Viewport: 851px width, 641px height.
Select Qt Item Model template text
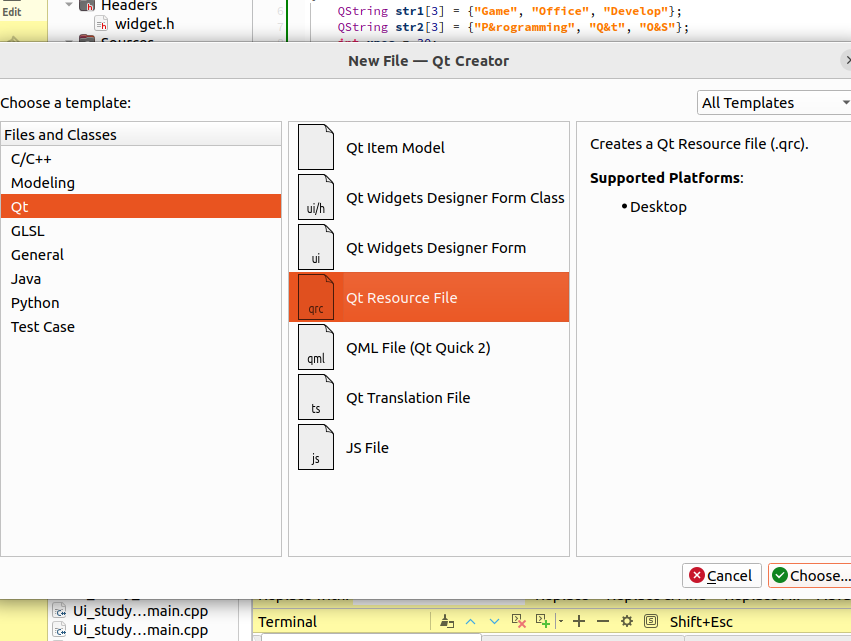(395, 148)
